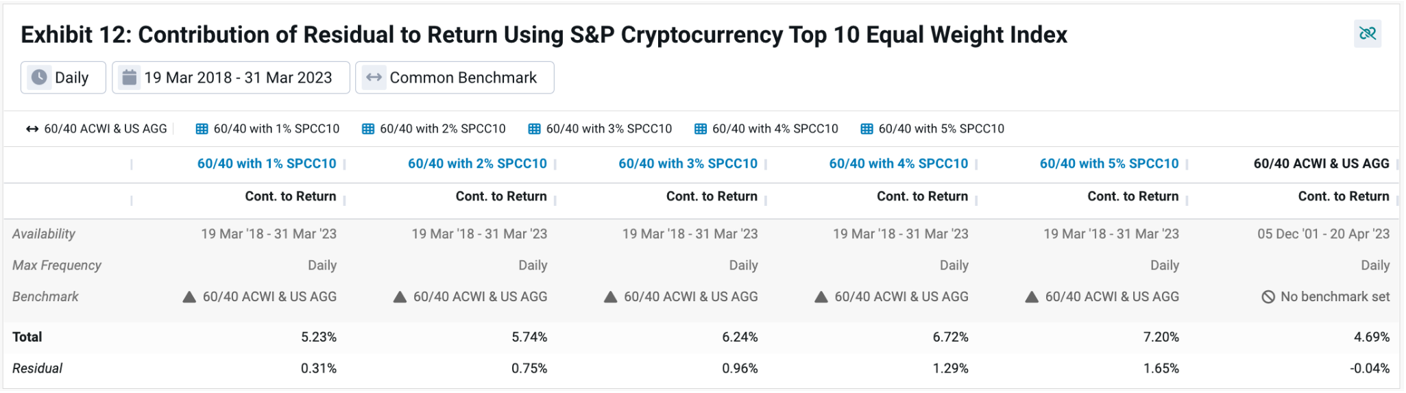Viewport: 1406px width, 393px height.
Task: Click the benchmark triangle icon in the 2% column
Action: 400,297
